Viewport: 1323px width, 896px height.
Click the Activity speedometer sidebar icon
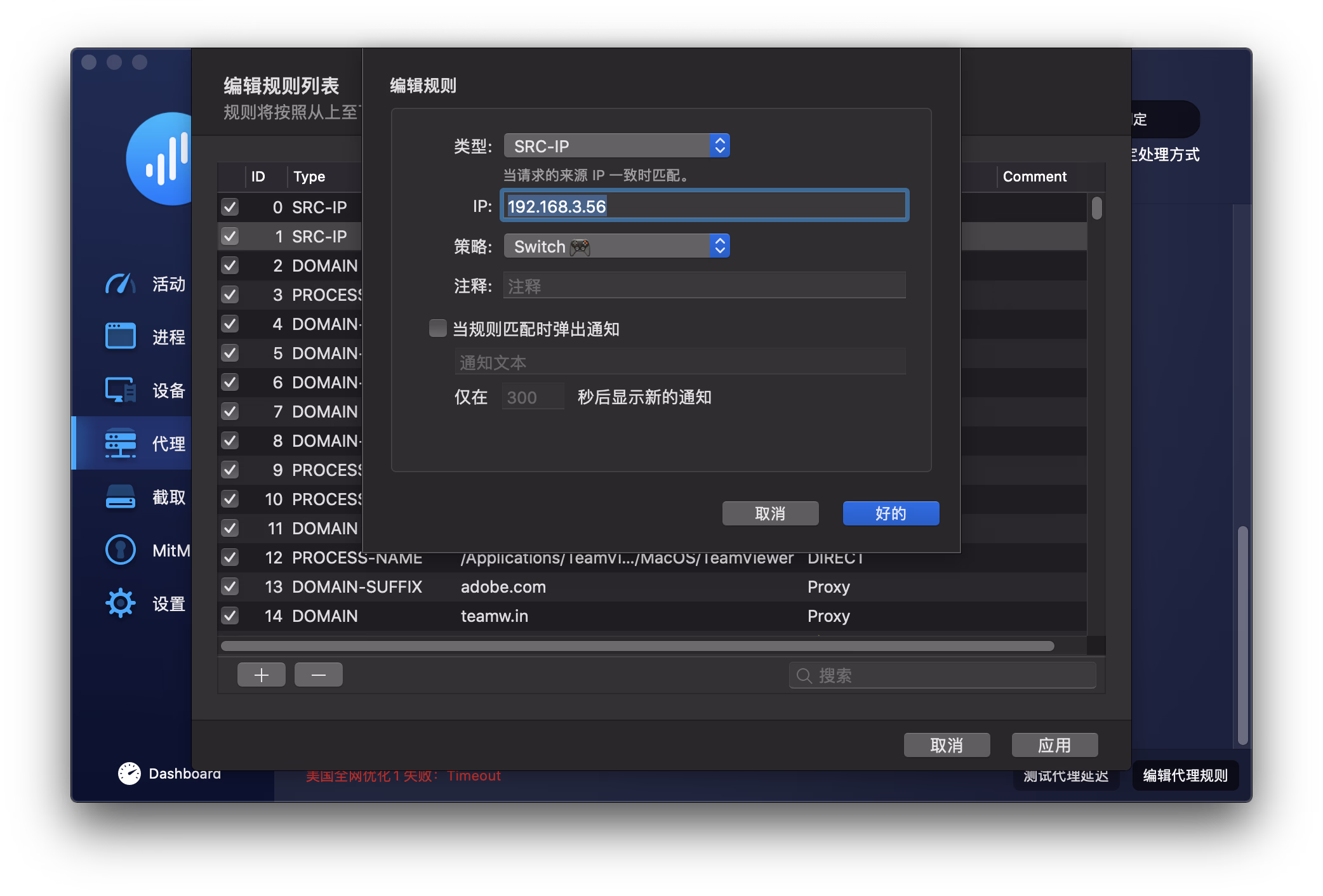[x=121, y=284]
